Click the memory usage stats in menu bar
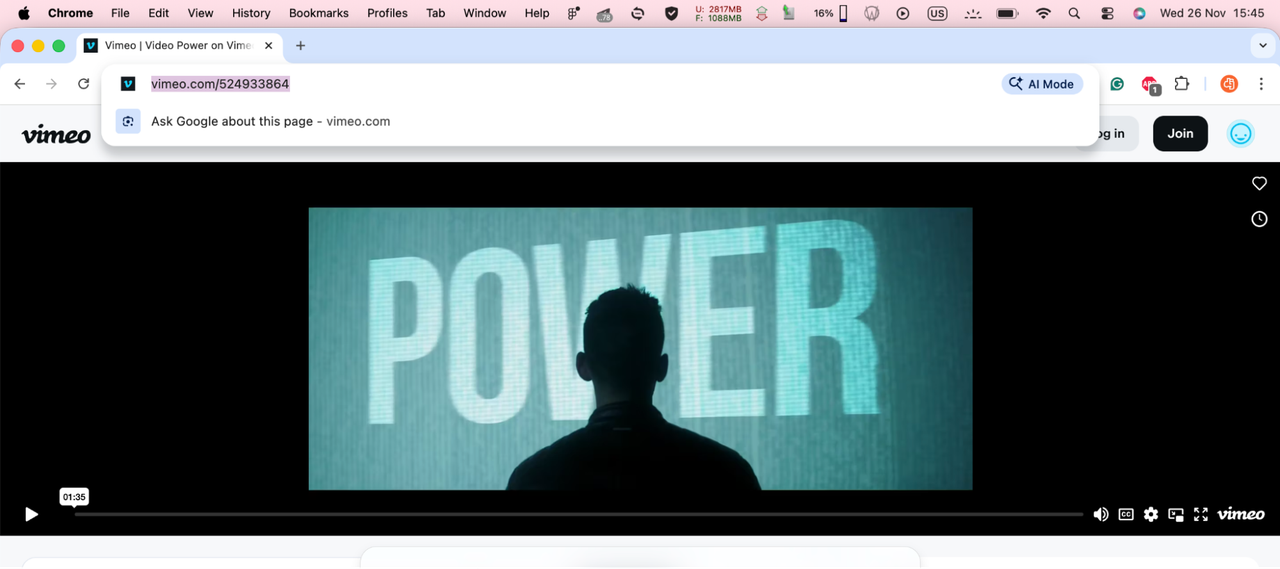The width and height of the screenshot is (1280, 569). point(718,13)
